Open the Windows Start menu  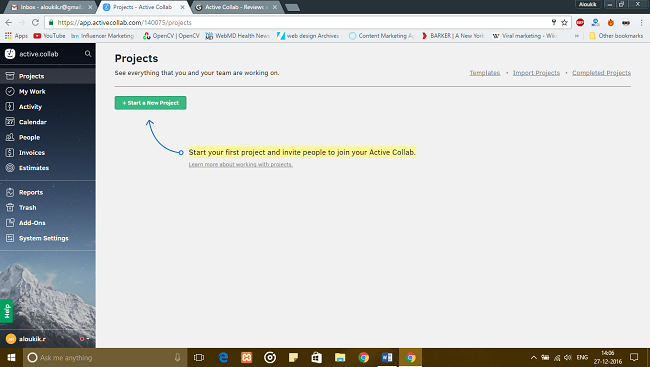11,357
